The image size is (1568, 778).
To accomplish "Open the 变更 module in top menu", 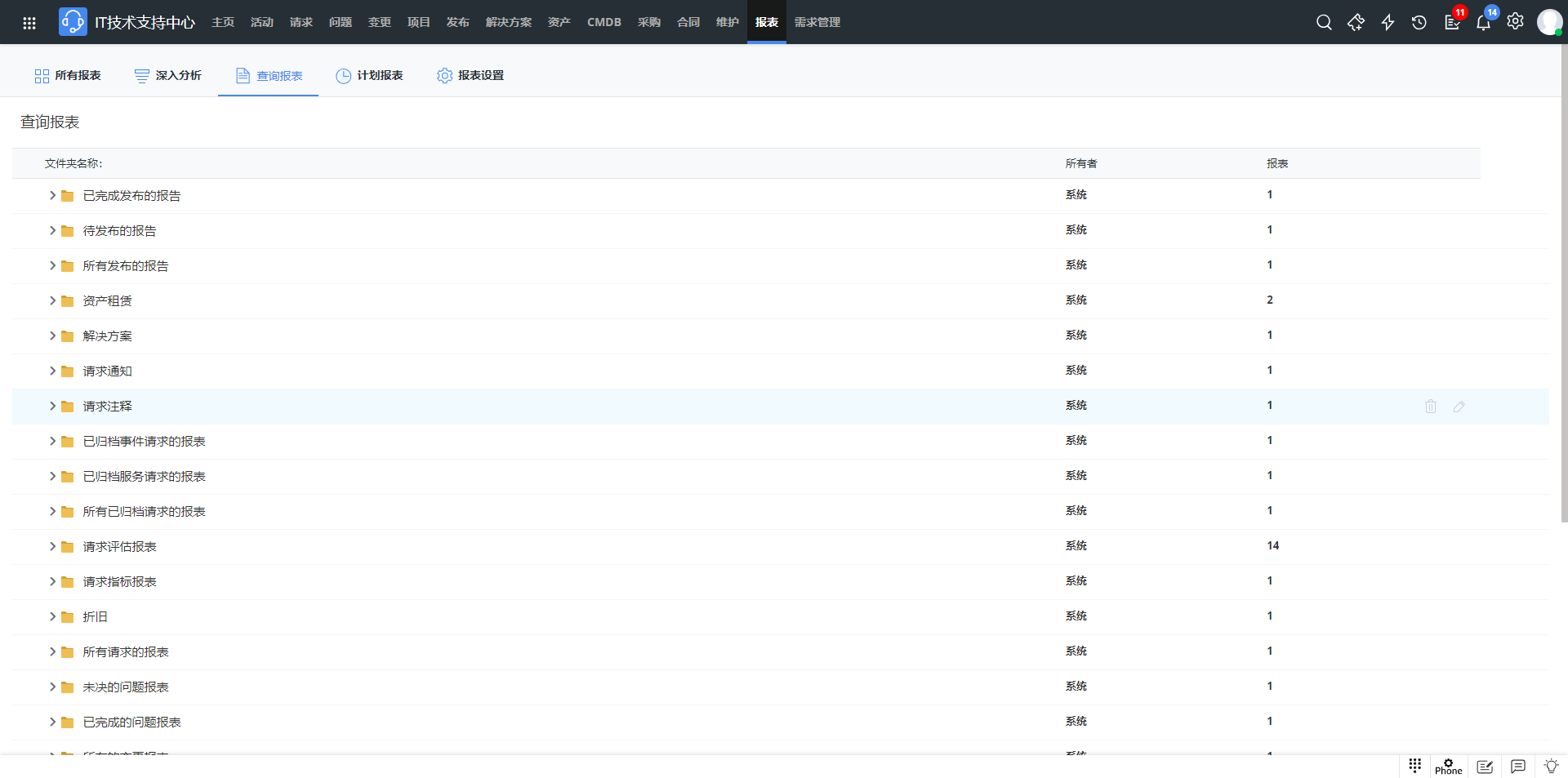I will coord(380,22).
